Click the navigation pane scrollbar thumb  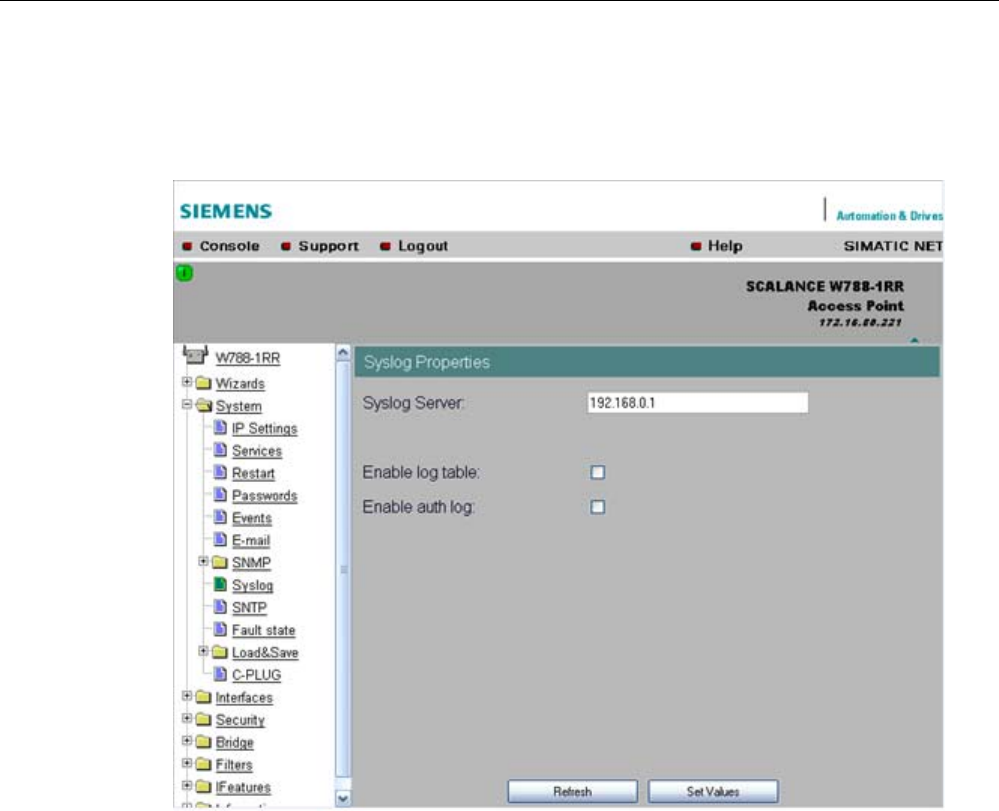point(343,569)
